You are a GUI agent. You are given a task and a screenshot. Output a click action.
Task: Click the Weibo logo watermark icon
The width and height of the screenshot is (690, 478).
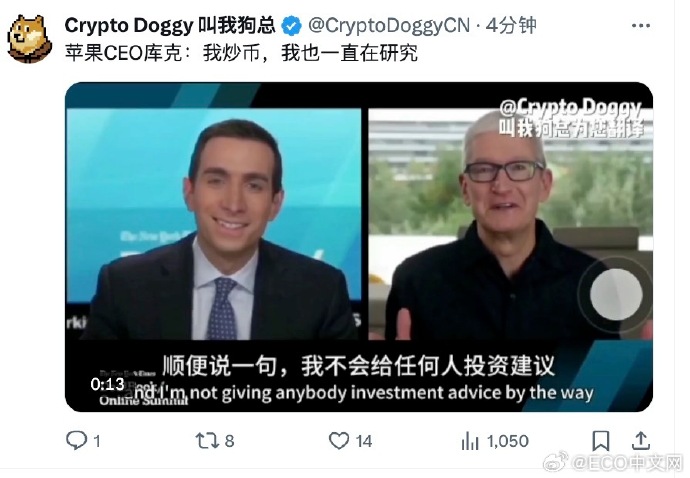(x=556, y=462)
